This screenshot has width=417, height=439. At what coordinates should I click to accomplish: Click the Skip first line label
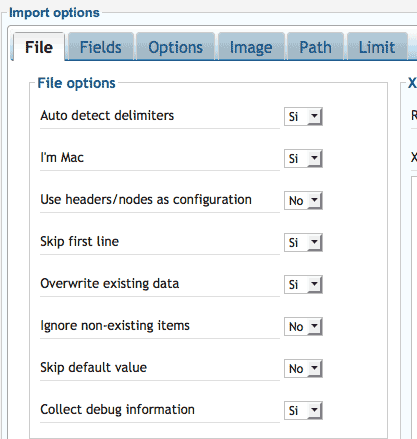point(79,242)
